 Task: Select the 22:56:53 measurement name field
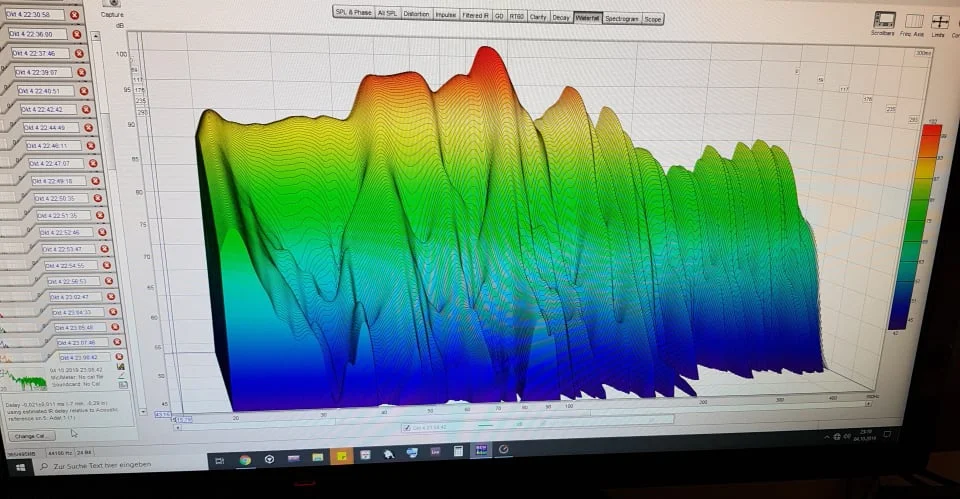75,282
